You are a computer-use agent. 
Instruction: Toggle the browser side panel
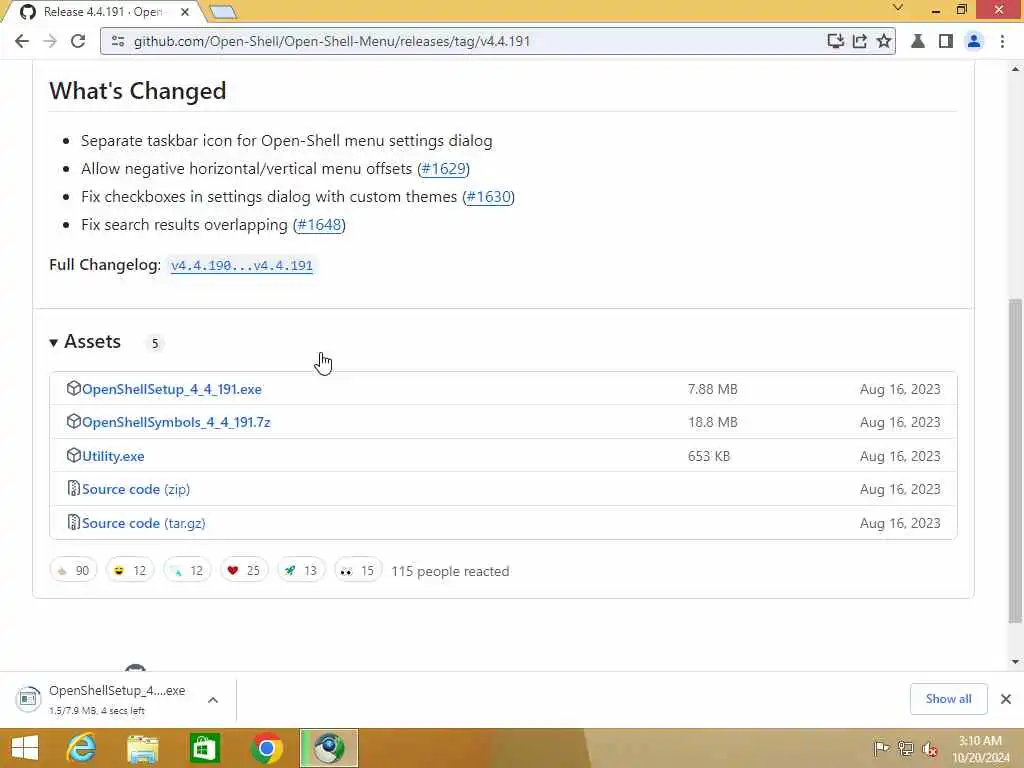pyautogui.click(x=946, y=41)
